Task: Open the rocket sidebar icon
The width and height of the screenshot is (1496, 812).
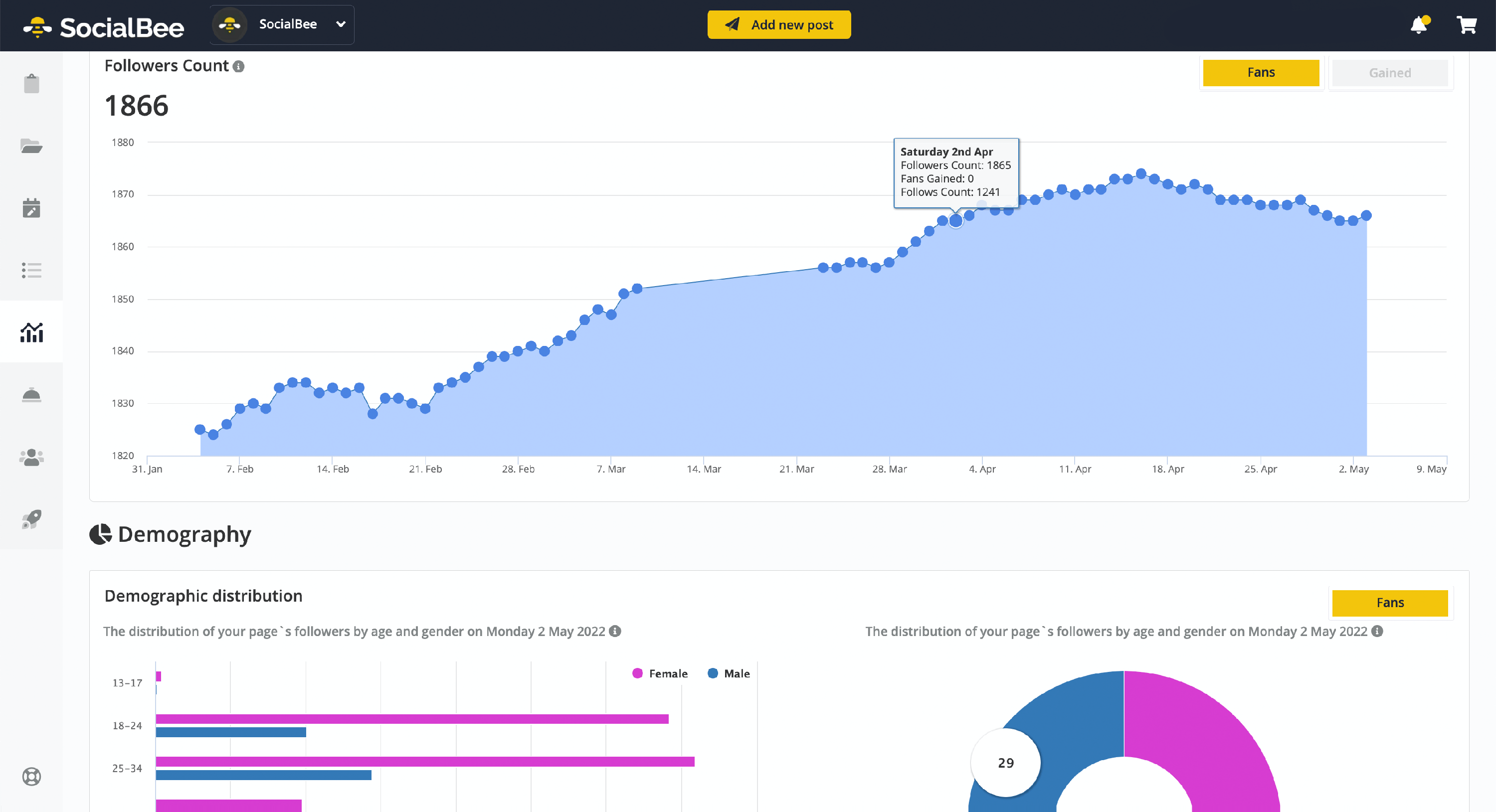Action: pos(31,519)
